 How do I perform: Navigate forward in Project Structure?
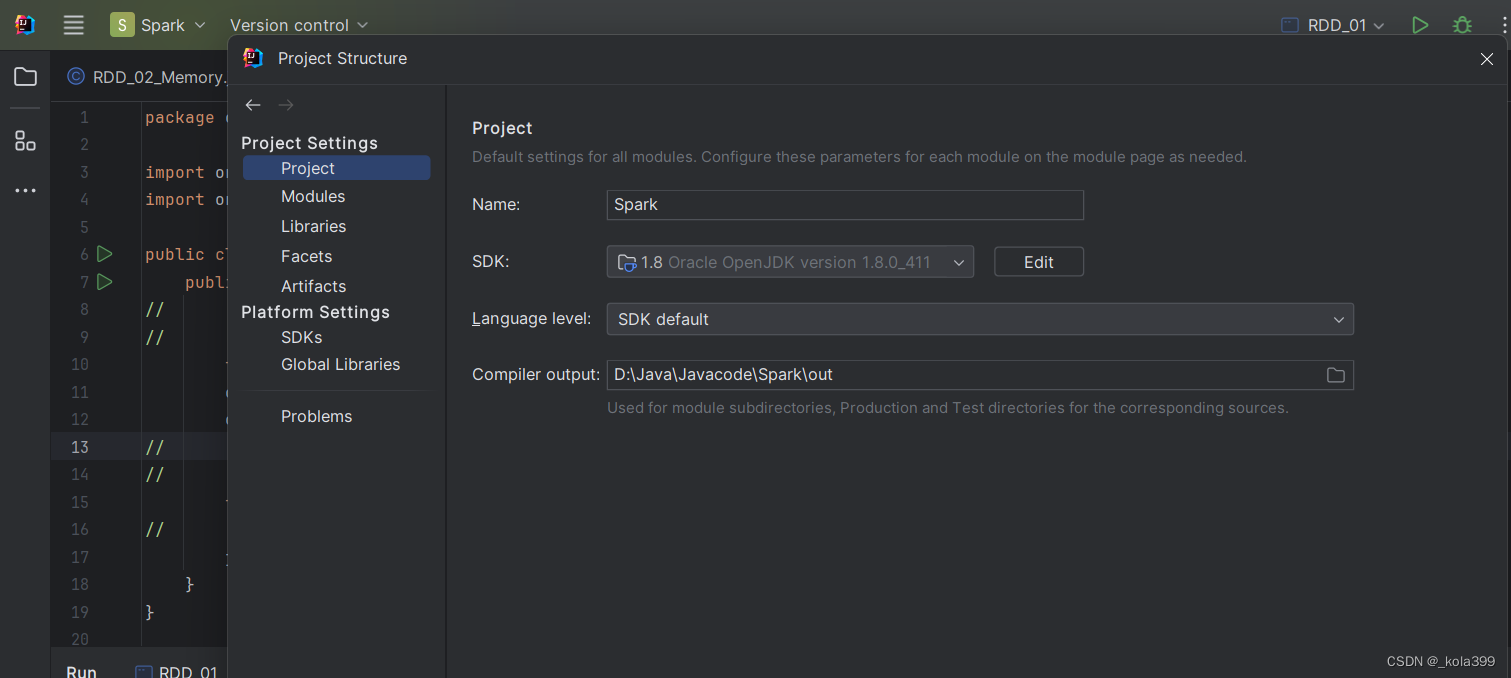tap(286, 105)
